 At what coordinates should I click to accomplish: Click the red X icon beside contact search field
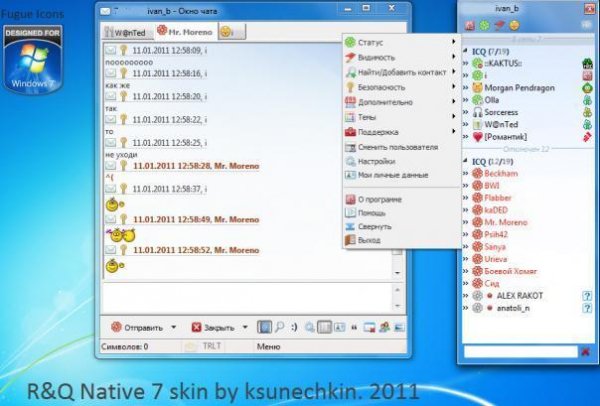585,351
